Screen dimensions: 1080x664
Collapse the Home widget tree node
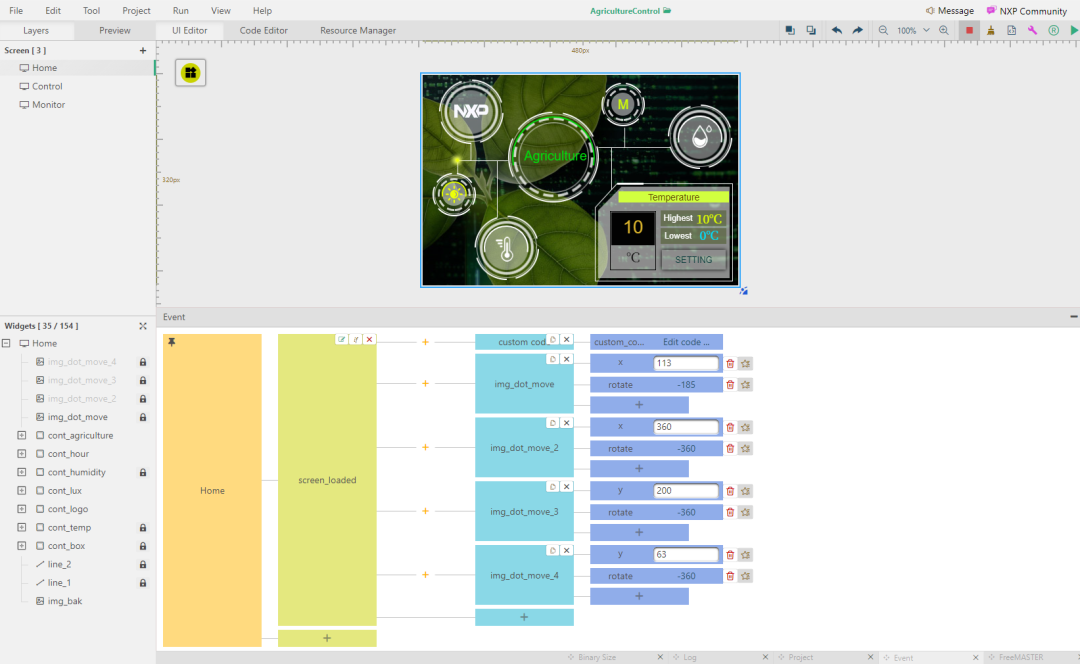click(x=6, y=343)
